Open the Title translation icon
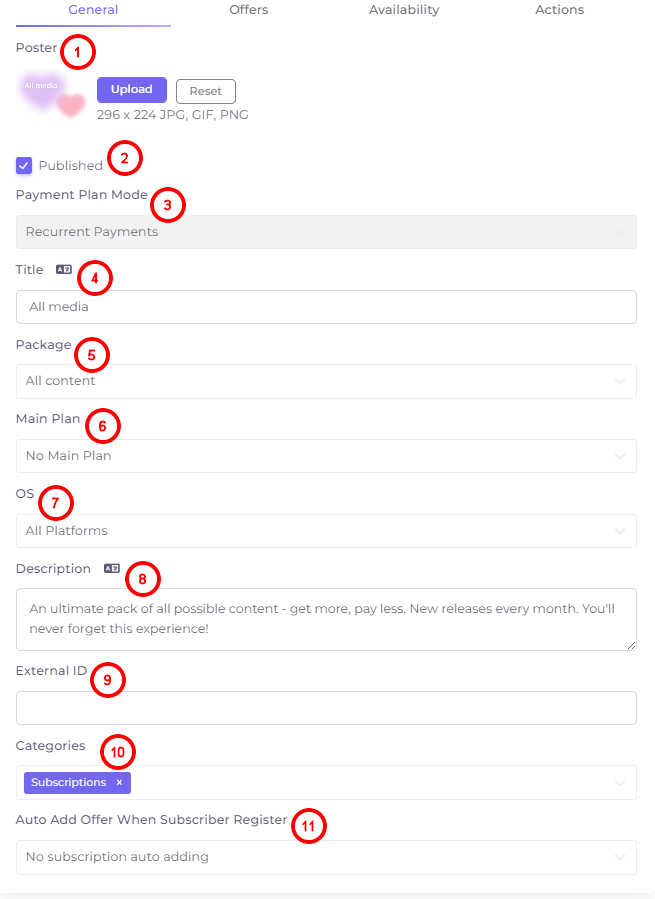 [64, 269]
